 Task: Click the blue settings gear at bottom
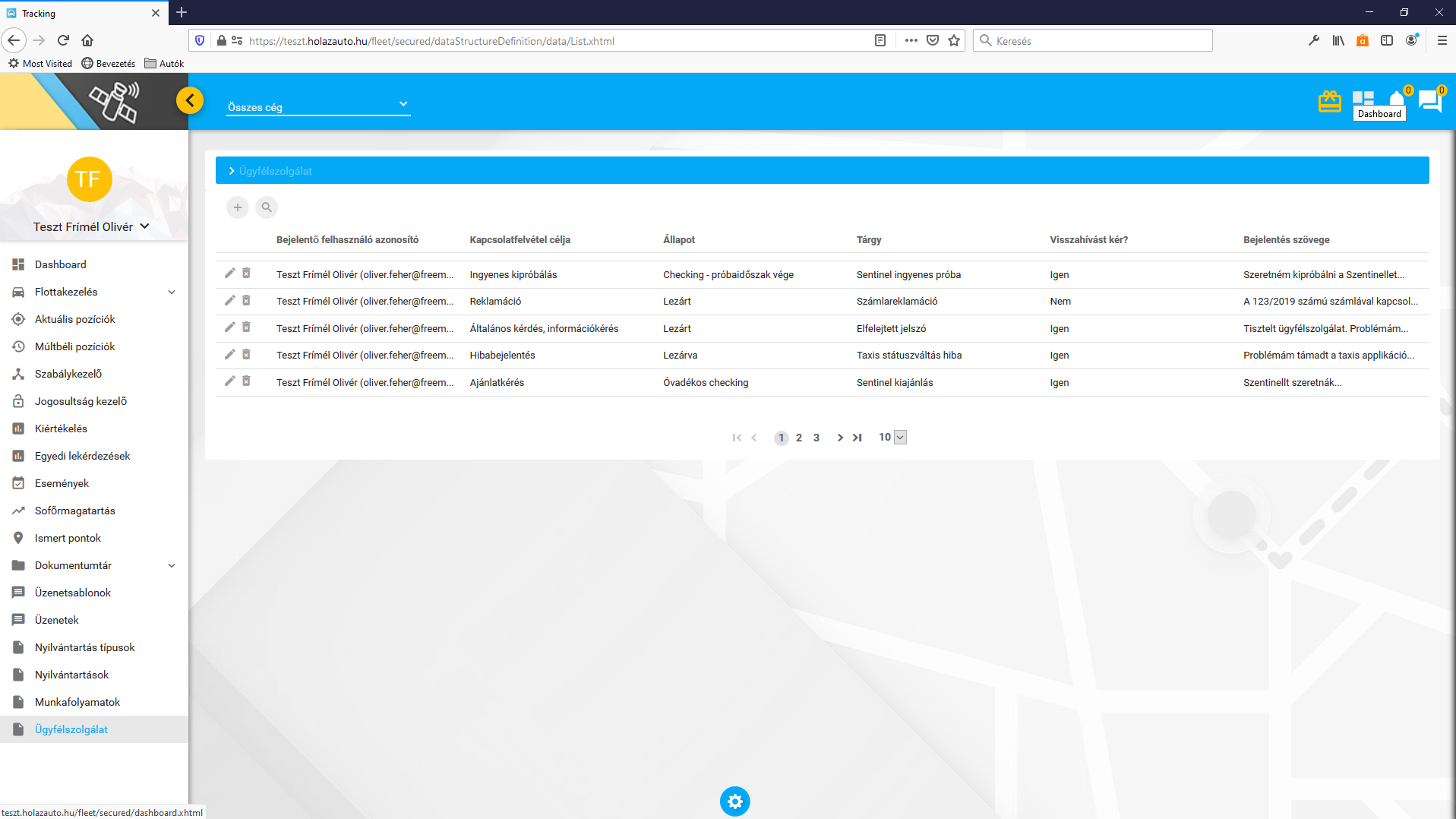pyautogui.click(x=734, y=801)
